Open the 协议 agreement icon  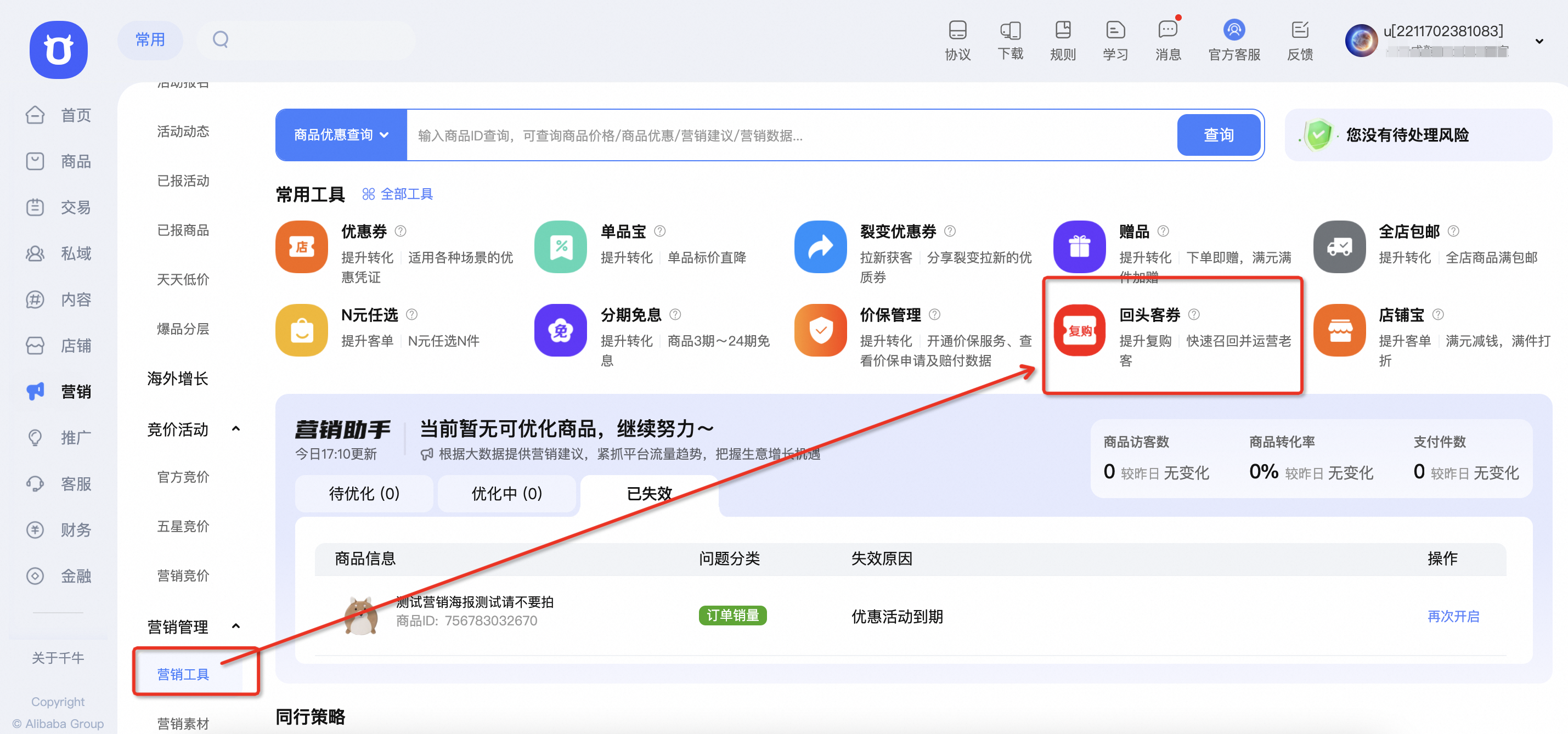pos(957,30)
